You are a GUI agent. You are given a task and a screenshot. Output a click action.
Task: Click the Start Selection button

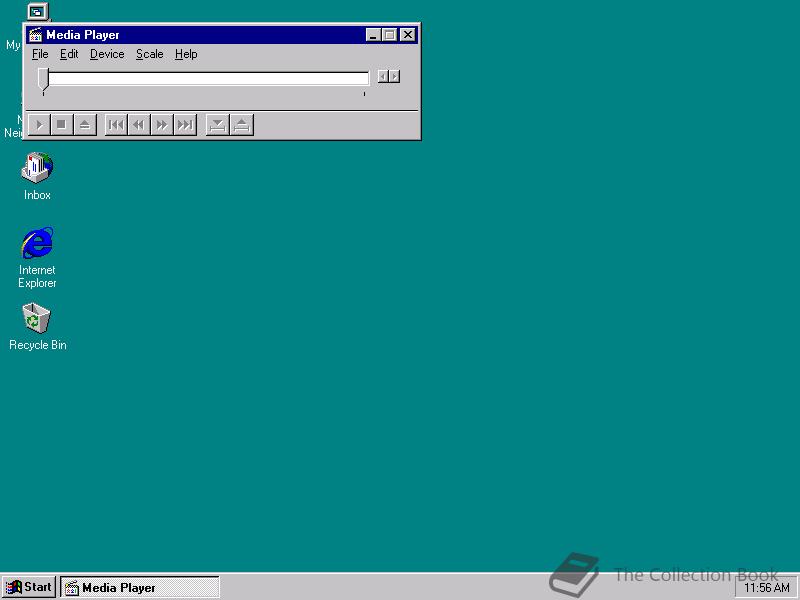pos(217,125)
